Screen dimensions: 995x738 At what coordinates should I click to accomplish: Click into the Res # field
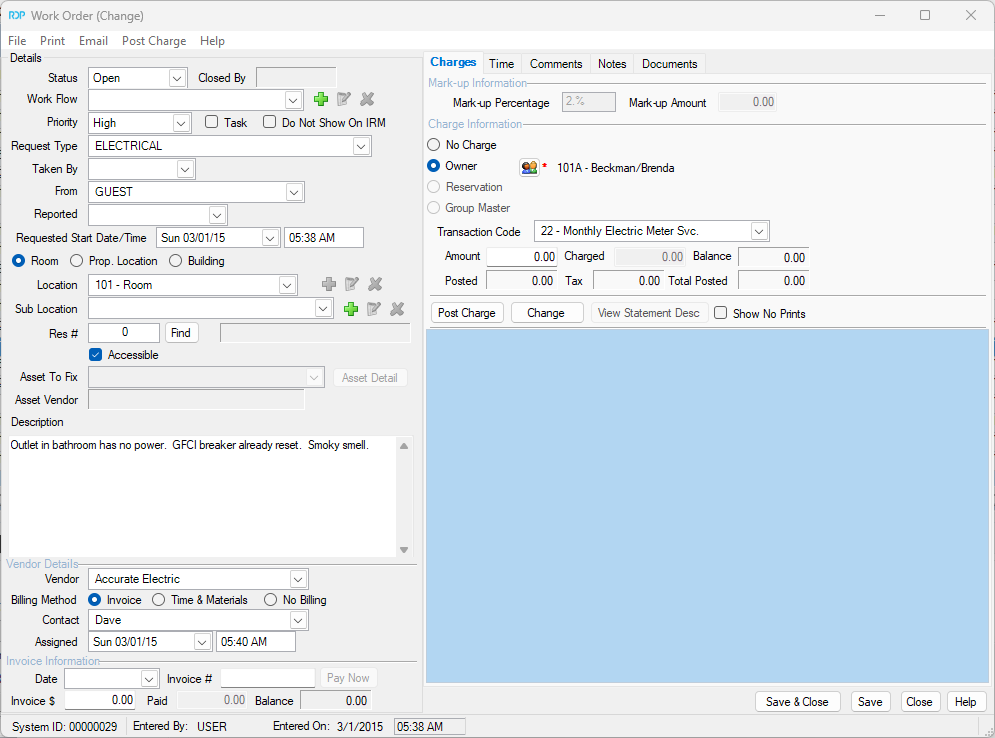[x=124, y=332]
